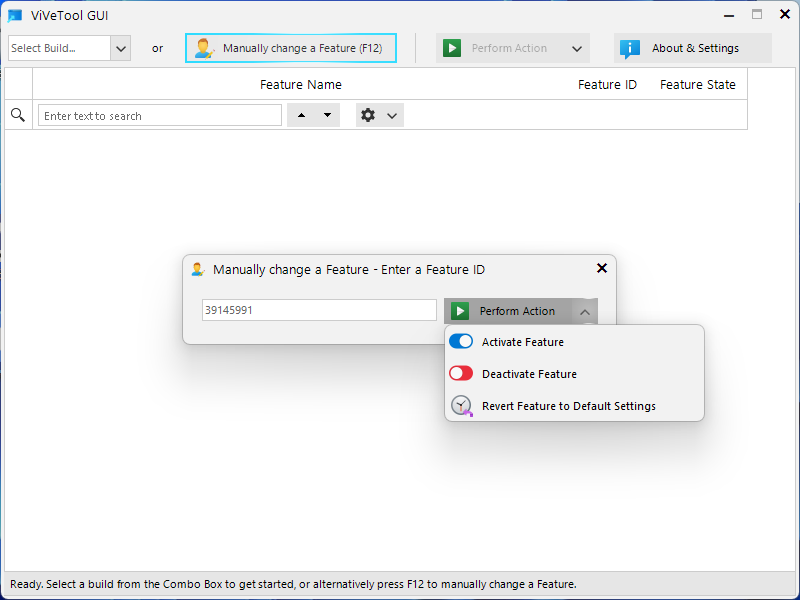Open About & Settings
The image size is (800, 600).
tap(692, 48)
